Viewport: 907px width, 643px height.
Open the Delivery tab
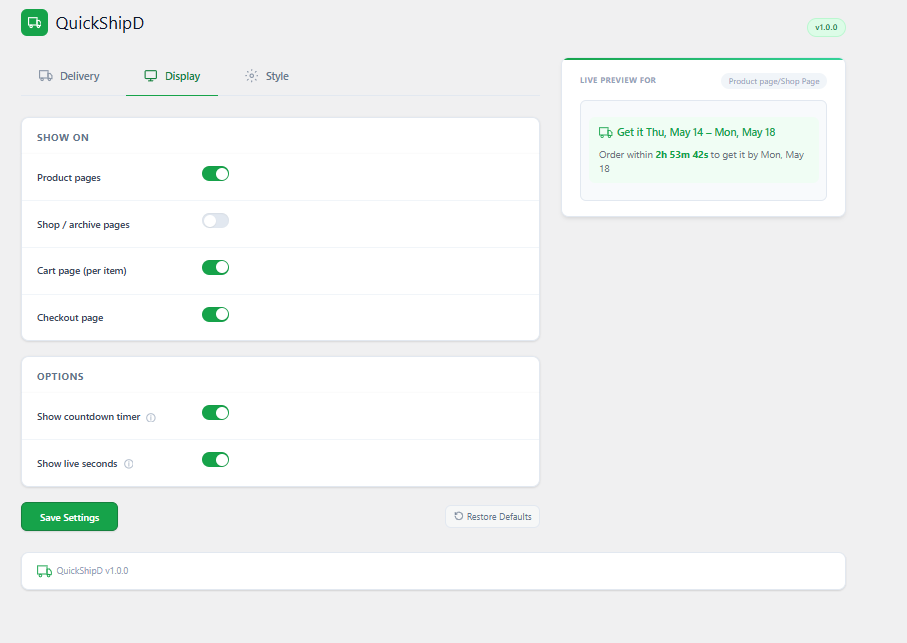pyautogui.click(x=69, y=76)
